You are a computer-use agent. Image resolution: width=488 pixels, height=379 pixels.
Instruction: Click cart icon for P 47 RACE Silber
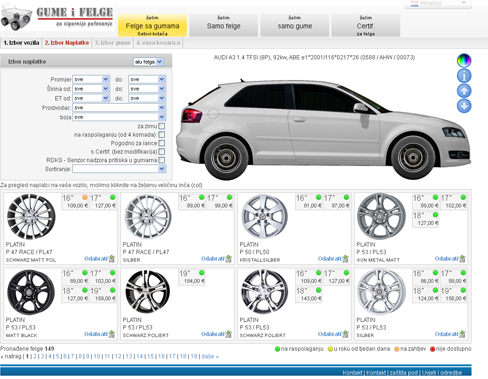(x=228, y=259)
